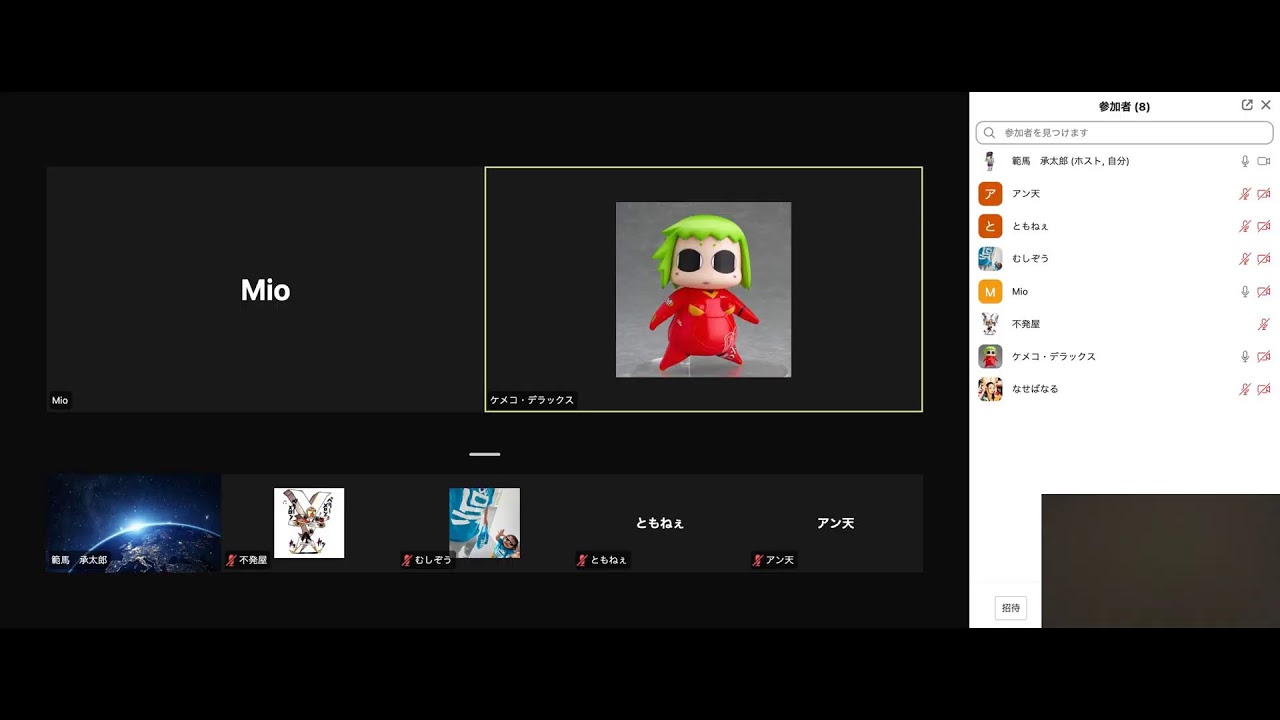The width and height of the screenshot is (1280, 720).
Task: Close the 参加者 participants panel
Action: pos(1266,104)
